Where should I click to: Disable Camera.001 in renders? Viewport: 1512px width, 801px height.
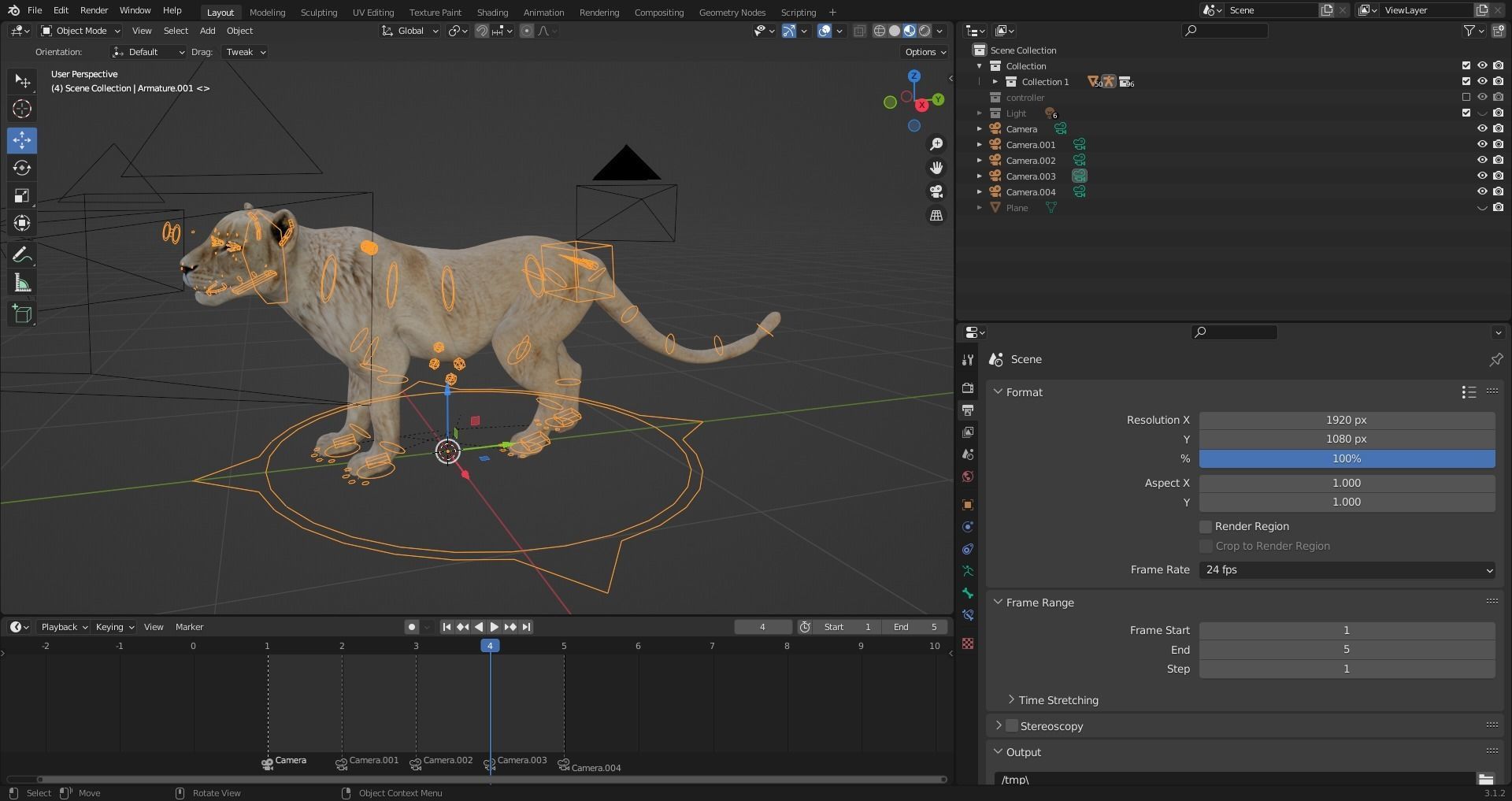[1498, 145]
